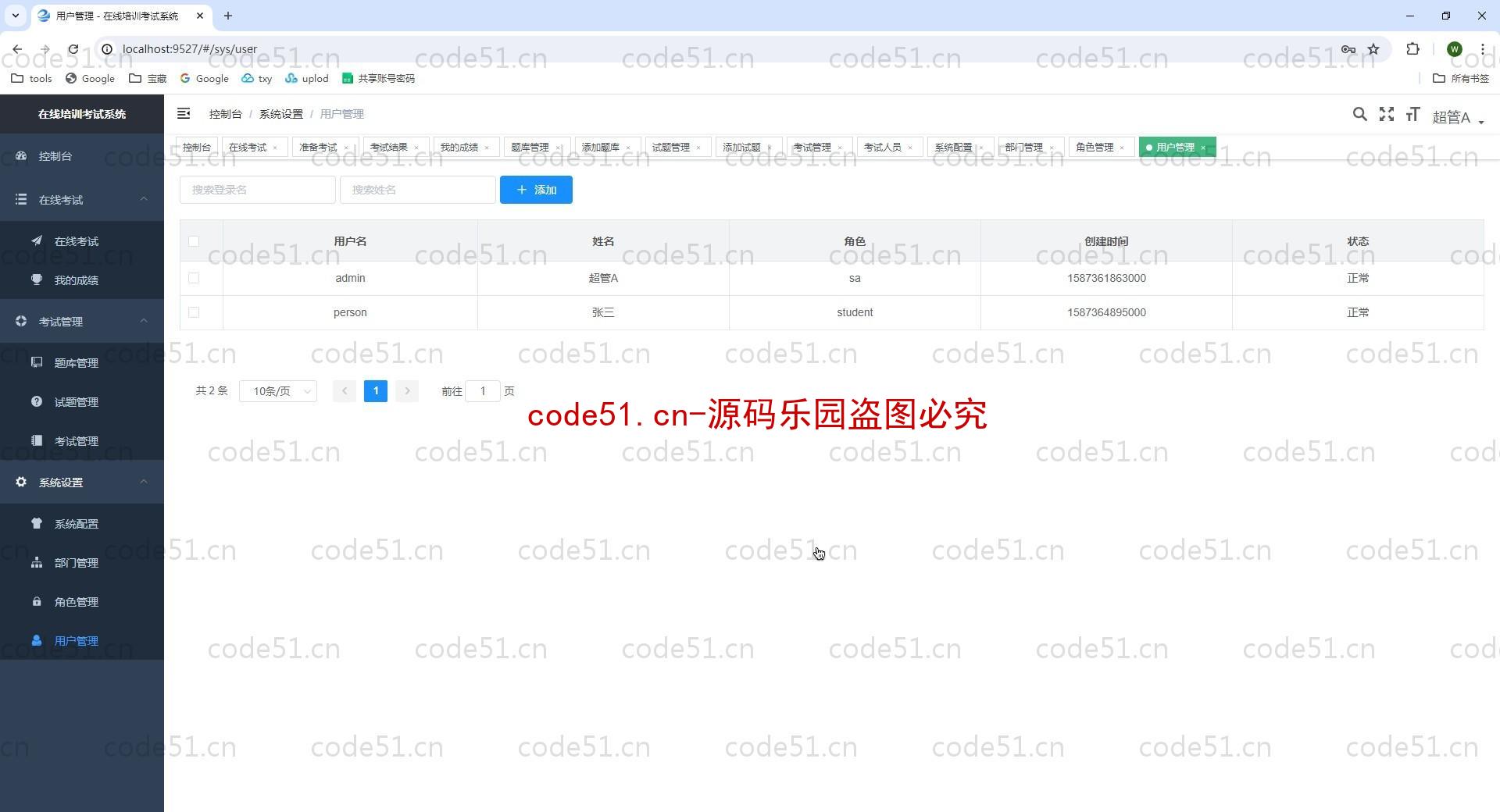Switch to the 考试人员 tag
1500x812 pixels.
click(x=882, y=147)
